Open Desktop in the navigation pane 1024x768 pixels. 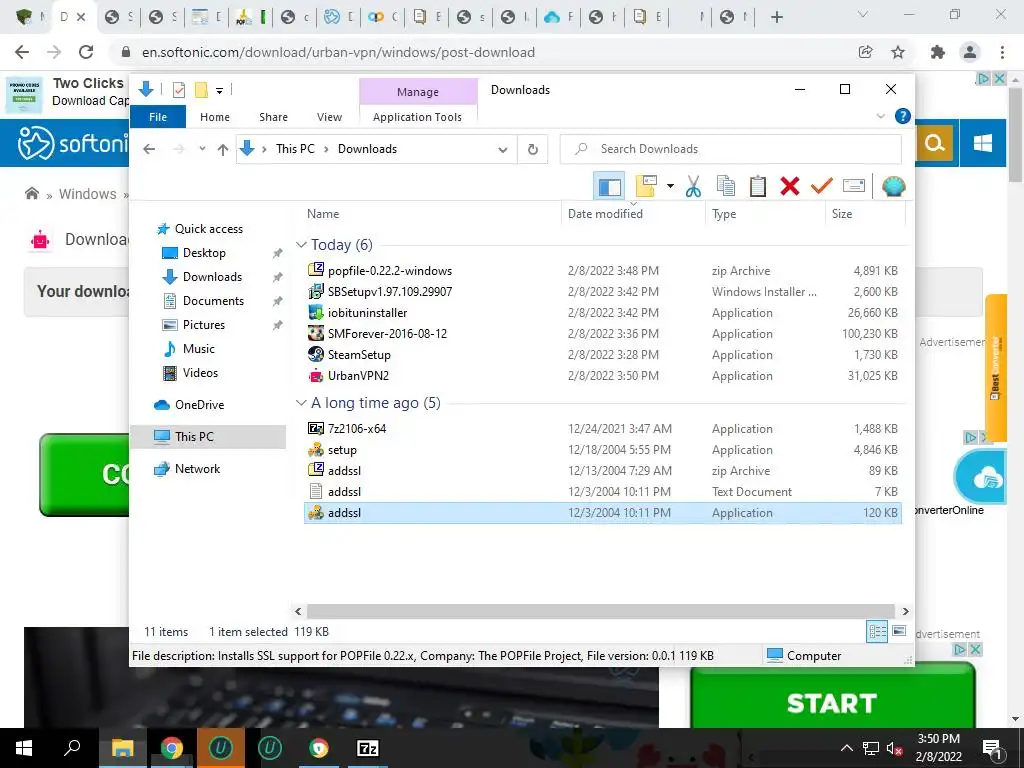[204, 253]
